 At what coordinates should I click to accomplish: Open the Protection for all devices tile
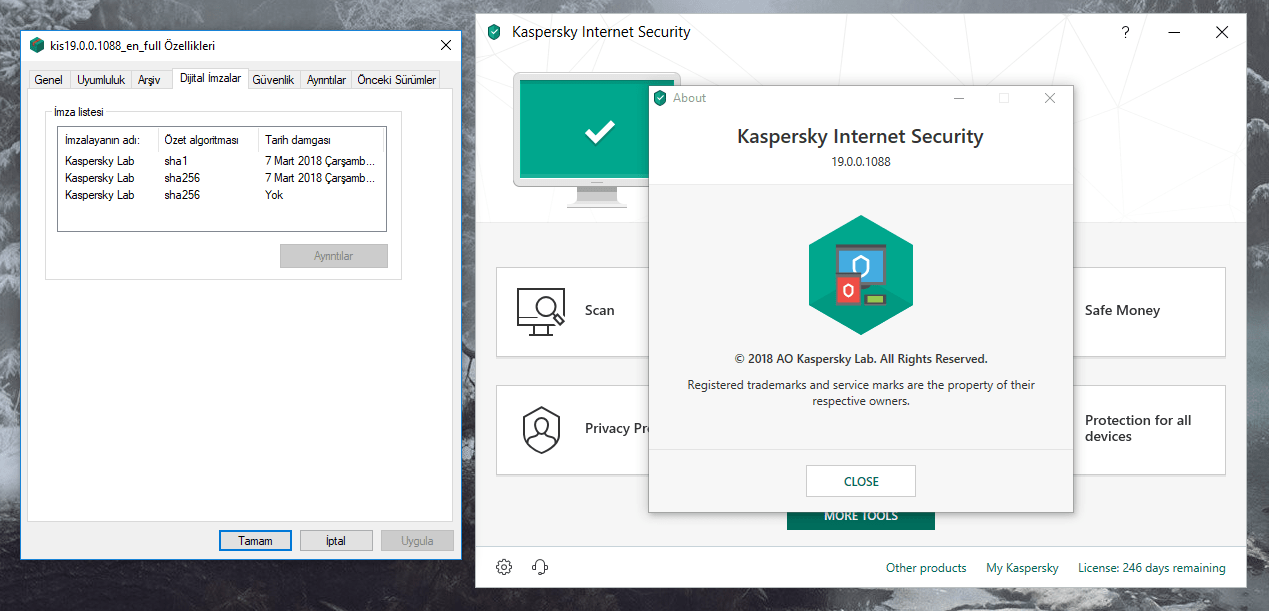(1149, 430)
